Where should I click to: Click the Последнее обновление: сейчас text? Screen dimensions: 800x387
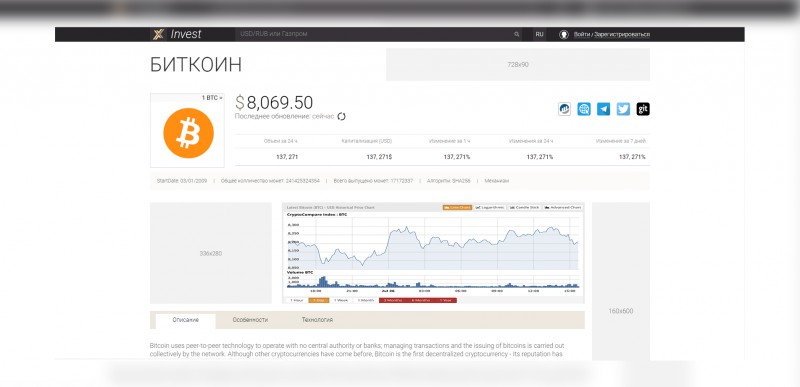tap(284, 116)
